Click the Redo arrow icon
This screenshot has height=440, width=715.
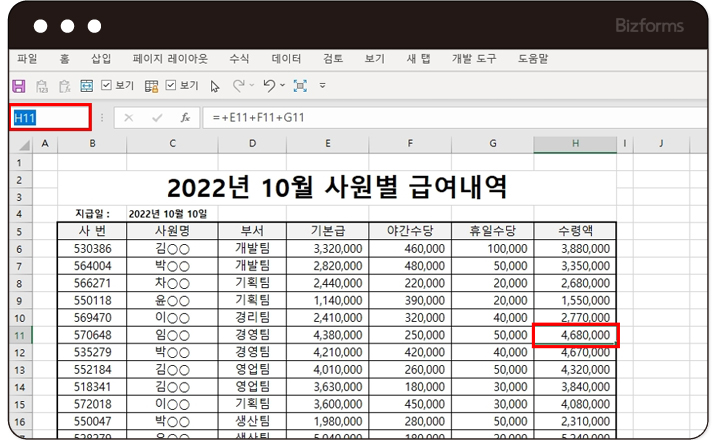(x=238, y=86)
